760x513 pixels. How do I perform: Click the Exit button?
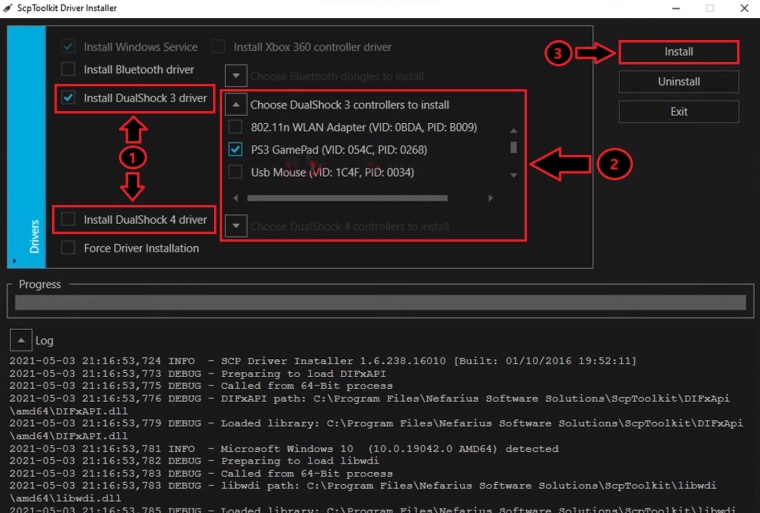pyautogui.click(x=679, y=112)
